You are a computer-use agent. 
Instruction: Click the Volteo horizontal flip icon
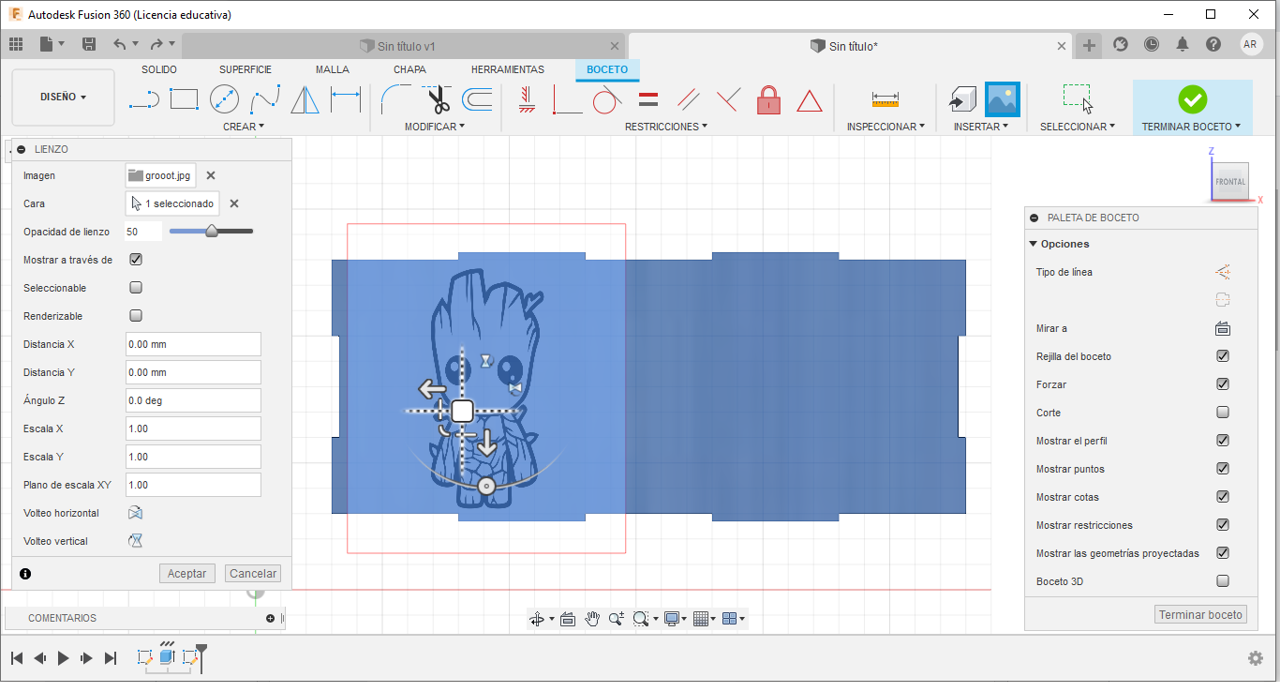point(135,513)
